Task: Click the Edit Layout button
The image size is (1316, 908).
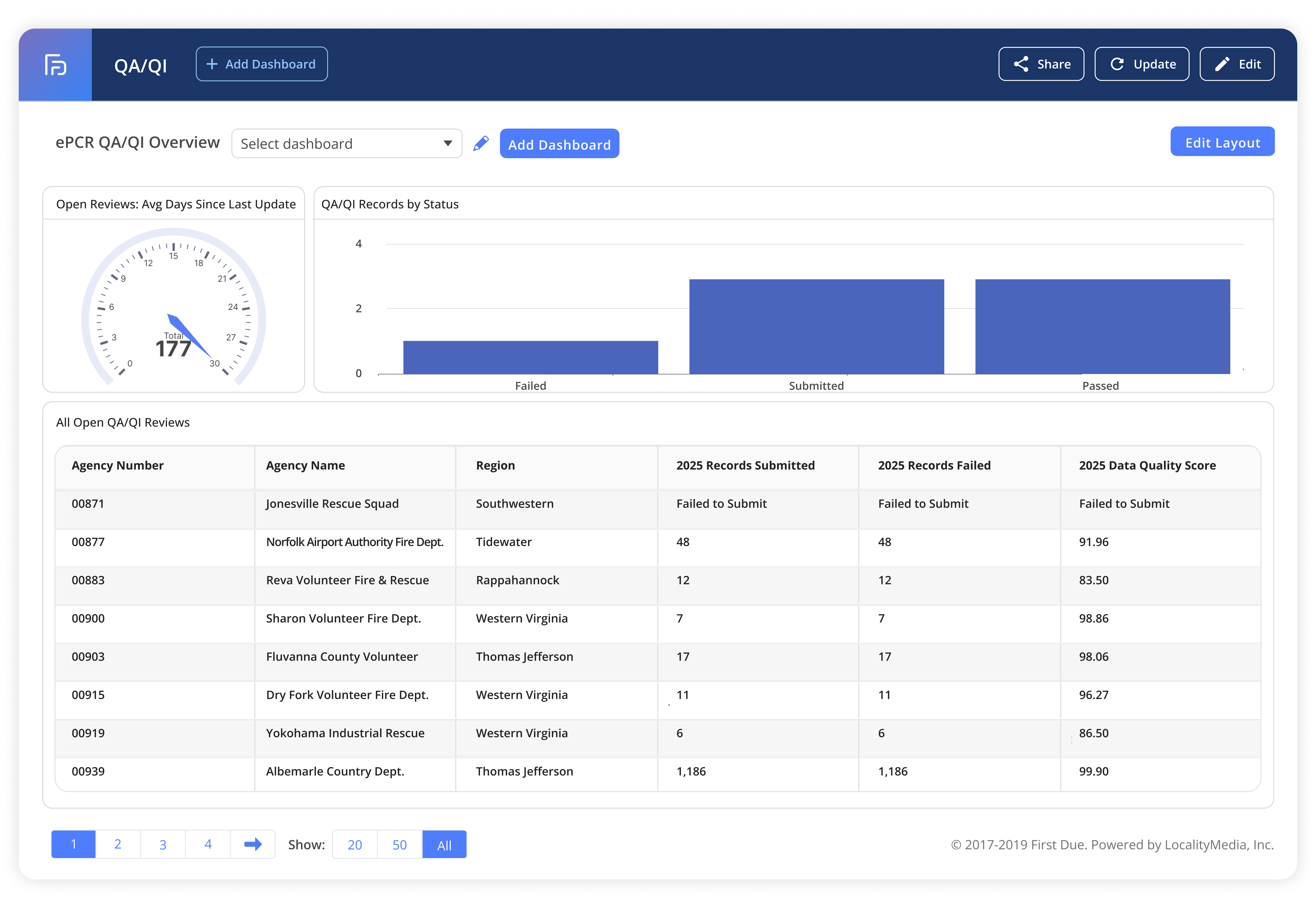Action: coord(1222,142)
